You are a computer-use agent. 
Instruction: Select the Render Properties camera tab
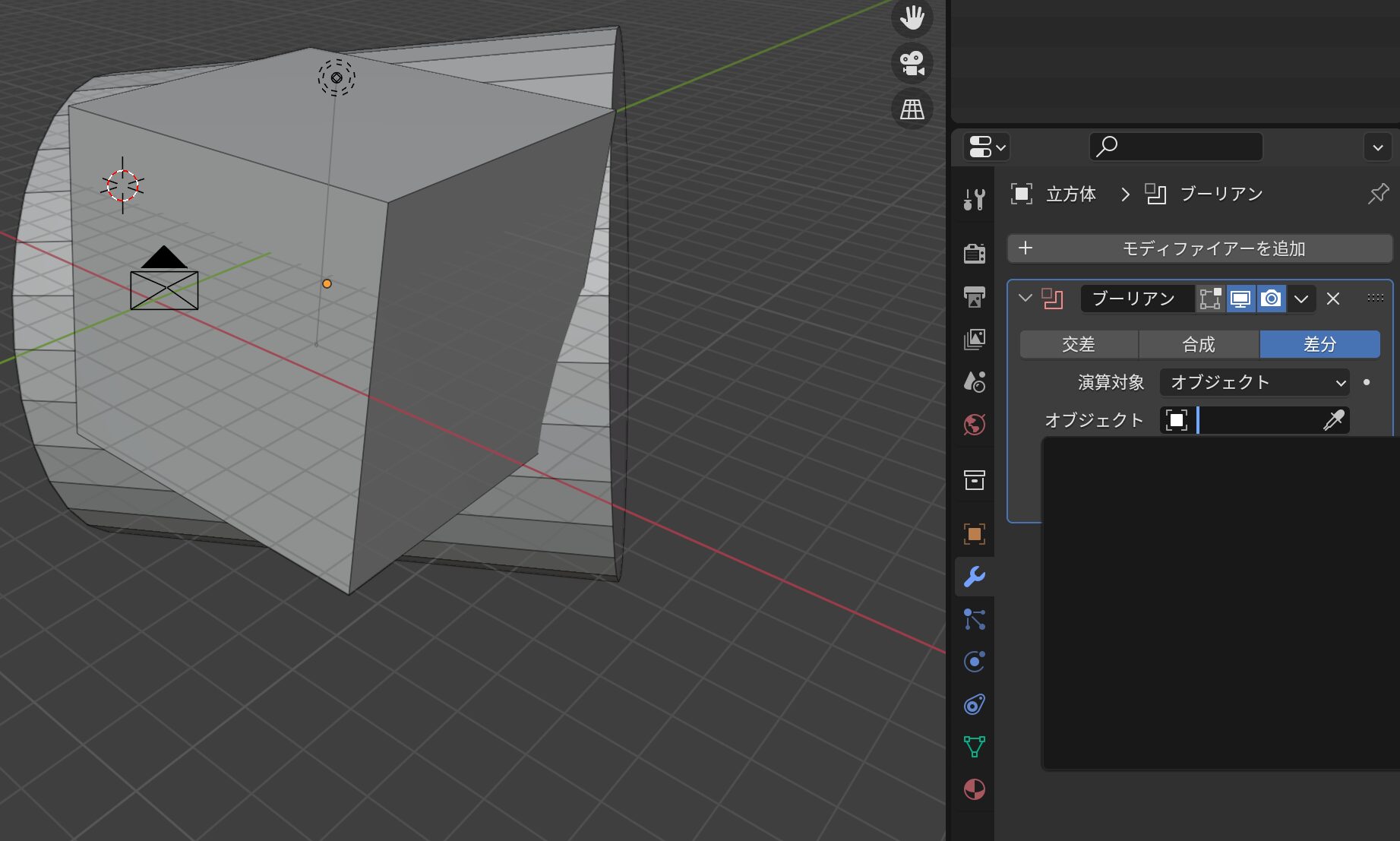point(975,253)
